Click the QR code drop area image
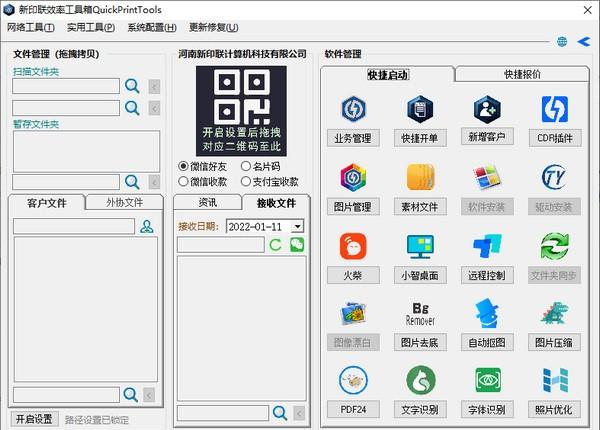Screen dimensions: 600x430 (241, 111)
